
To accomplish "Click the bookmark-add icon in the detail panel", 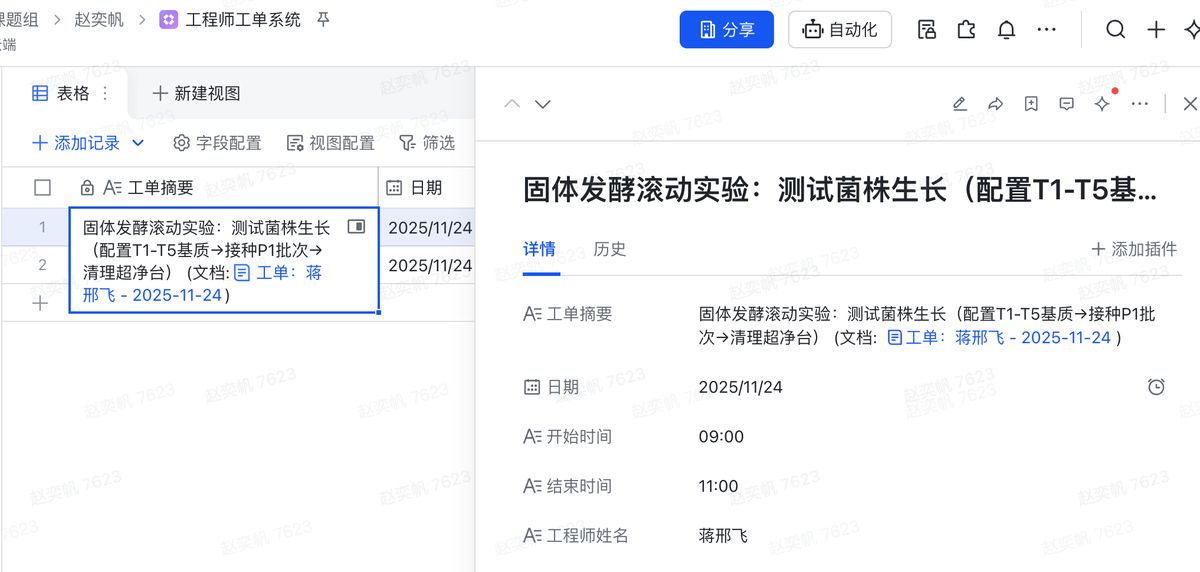I will coord(1031,104).
